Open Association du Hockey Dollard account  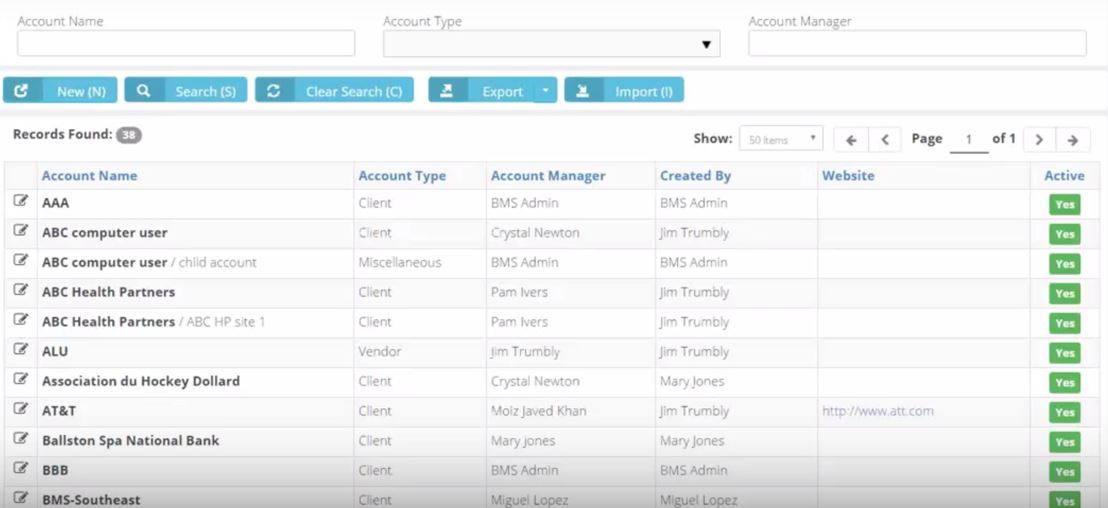[x=141, y=381]
